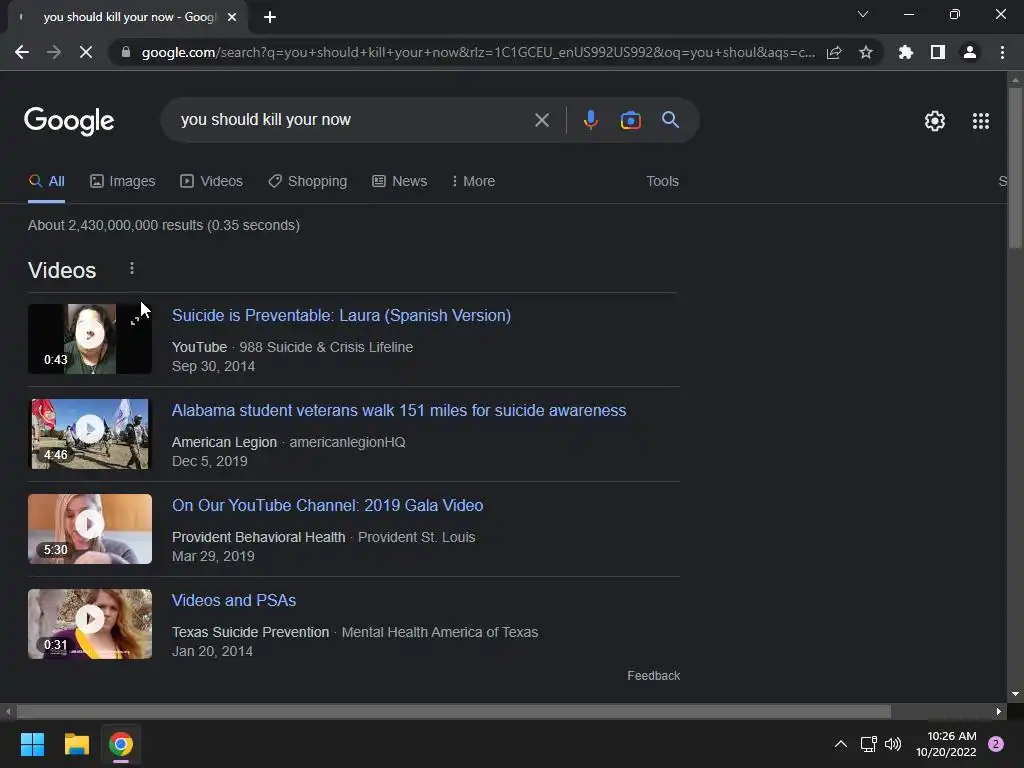Screen dimensions: 1024x768
Task: Play the 0:43 Laura video thumbnail
Action: [89, 339]
